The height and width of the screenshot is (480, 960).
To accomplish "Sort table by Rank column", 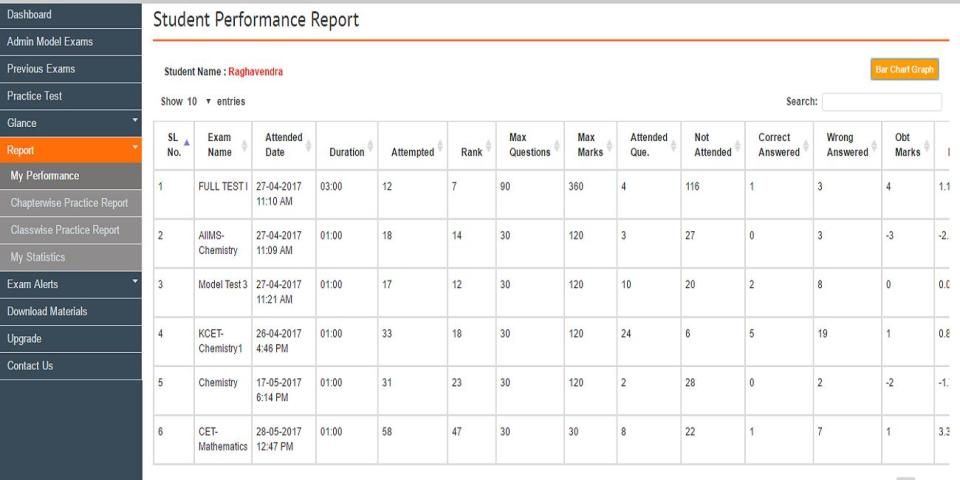I will click(469, 152).
